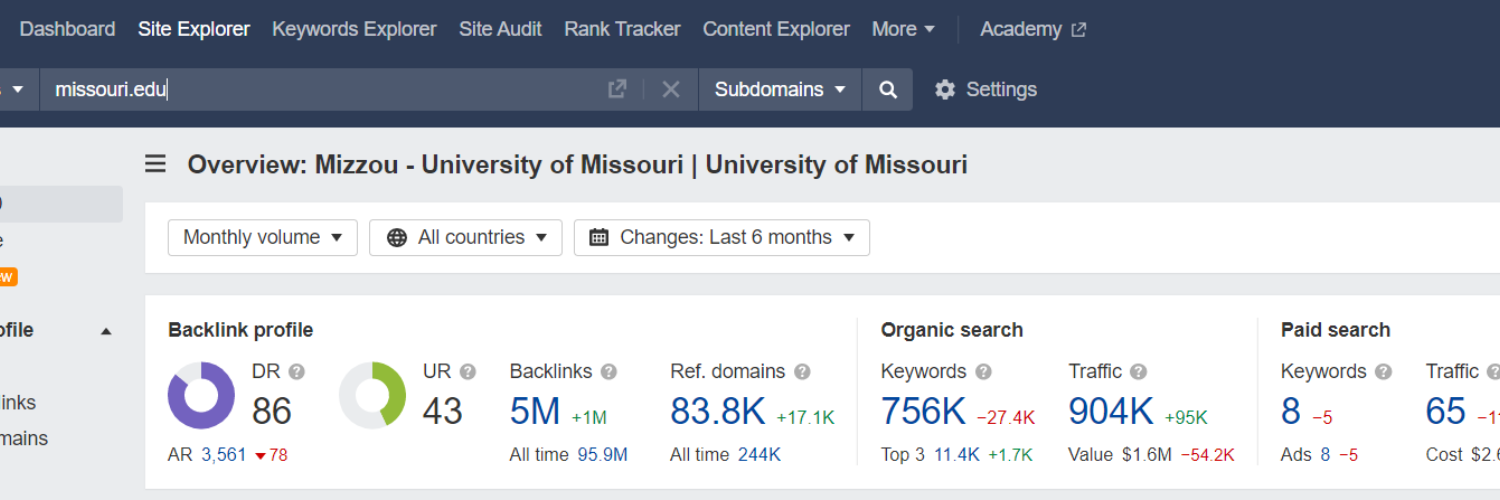The image size is (1500, 500).
Task: Open the Academy external link
Action: pos(1032,30)
